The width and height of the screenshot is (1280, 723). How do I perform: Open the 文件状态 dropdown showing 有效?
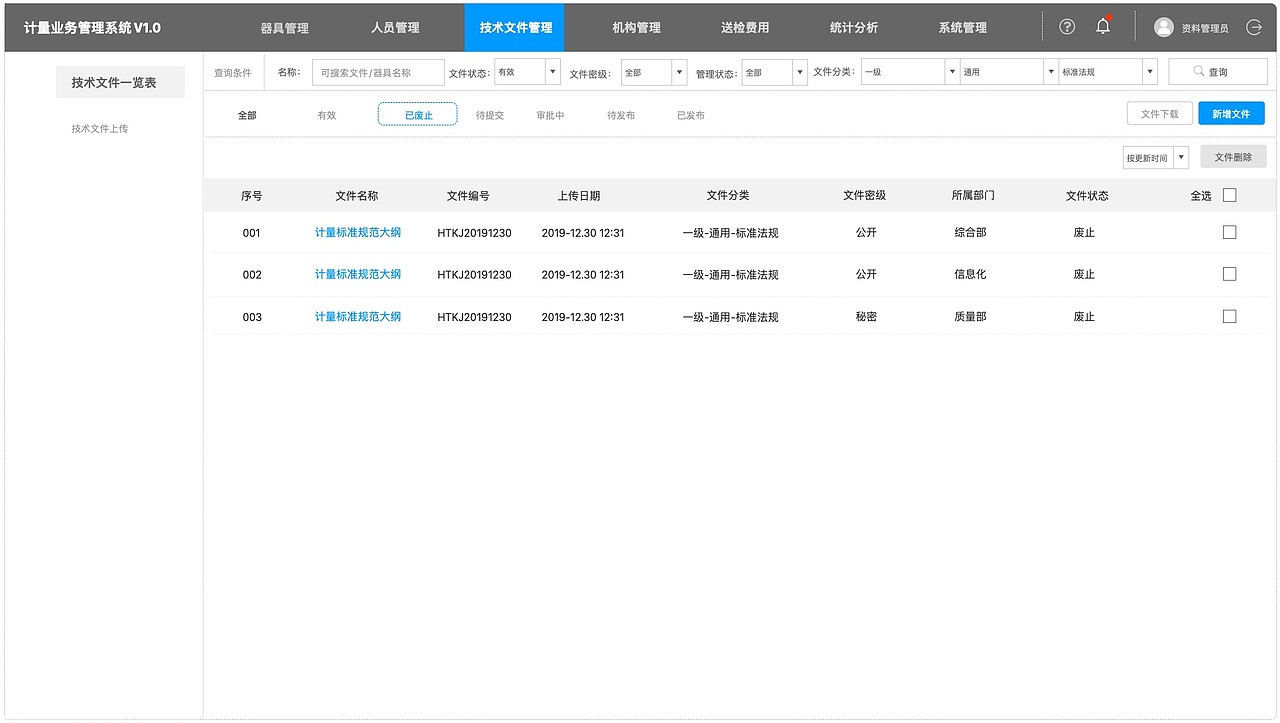pyautogui.click(x=527, y=72)
